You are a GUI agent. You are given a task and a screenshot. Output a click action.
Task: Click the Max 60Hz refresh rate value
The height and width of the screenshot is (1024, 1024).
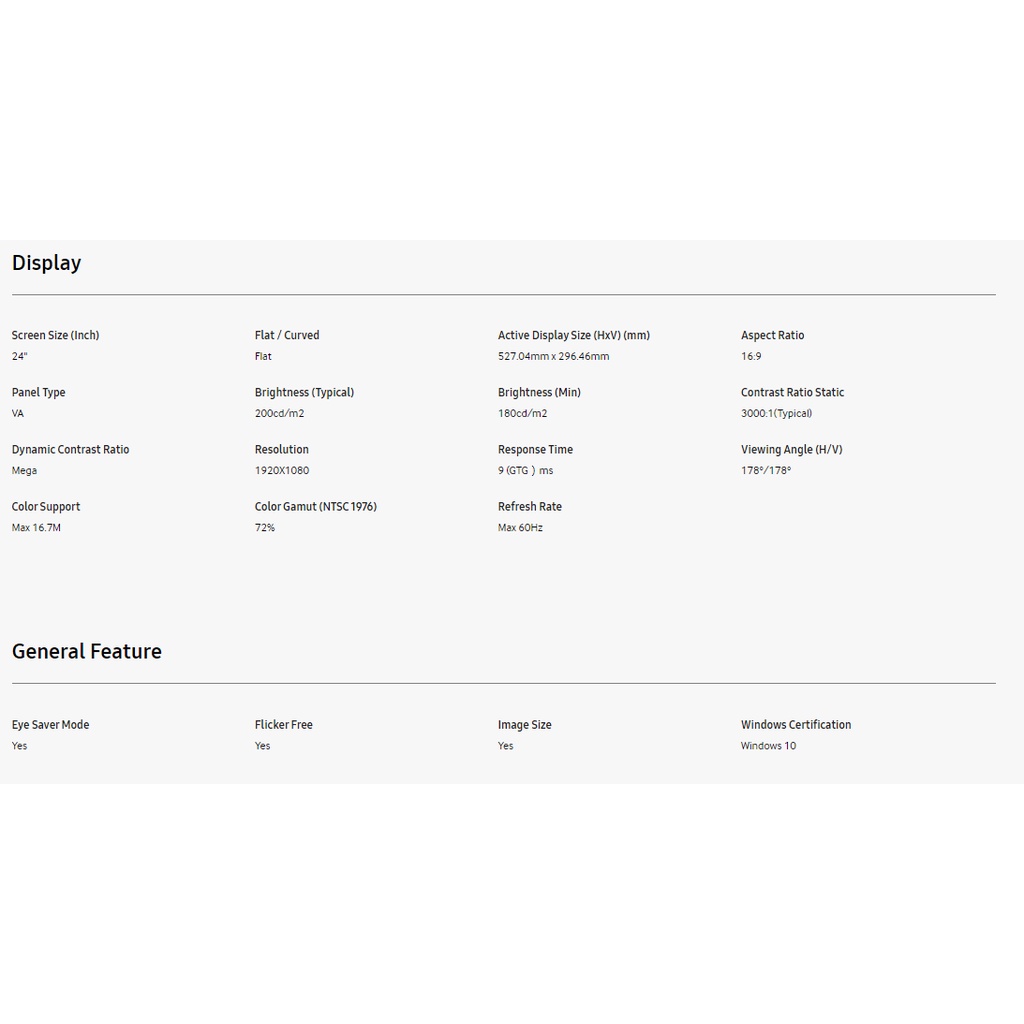(x=520, y=527)
